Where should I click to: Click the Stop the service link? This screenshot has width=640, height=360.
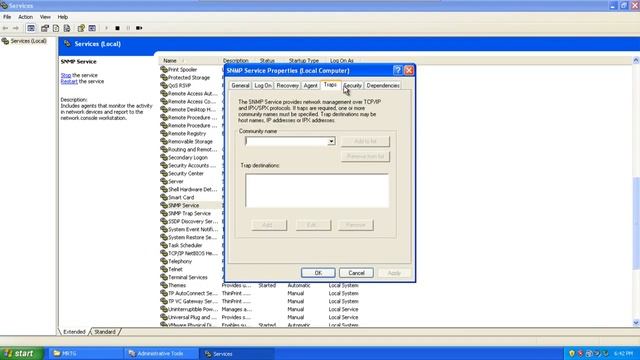[66, 76]
